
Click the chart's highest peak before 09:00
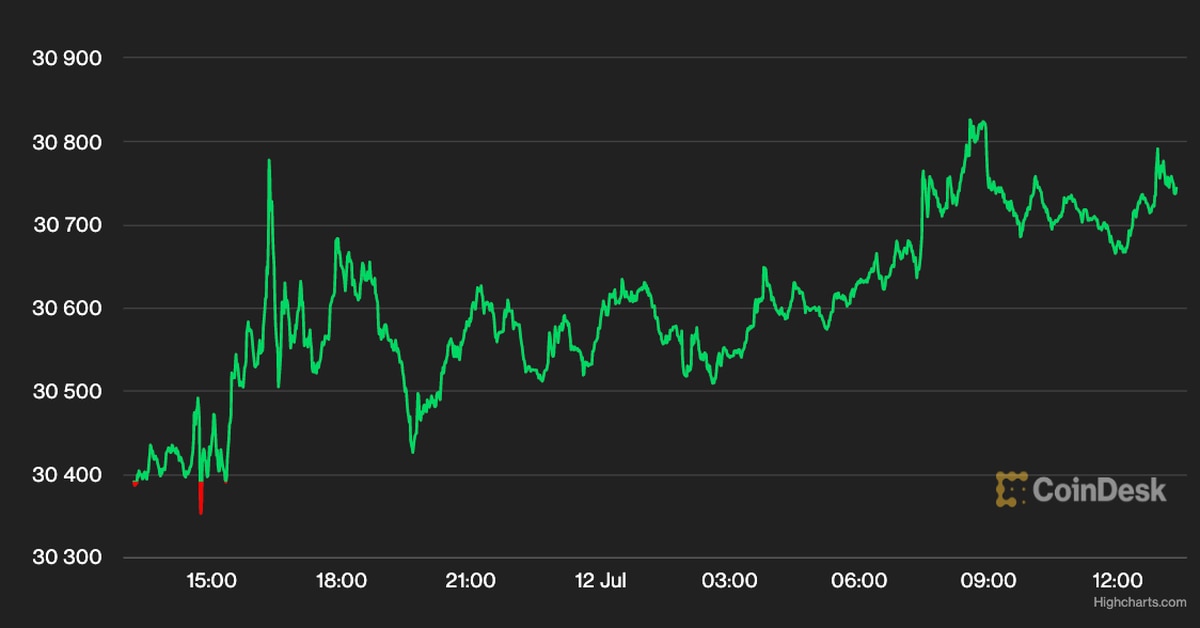(970, 122)
